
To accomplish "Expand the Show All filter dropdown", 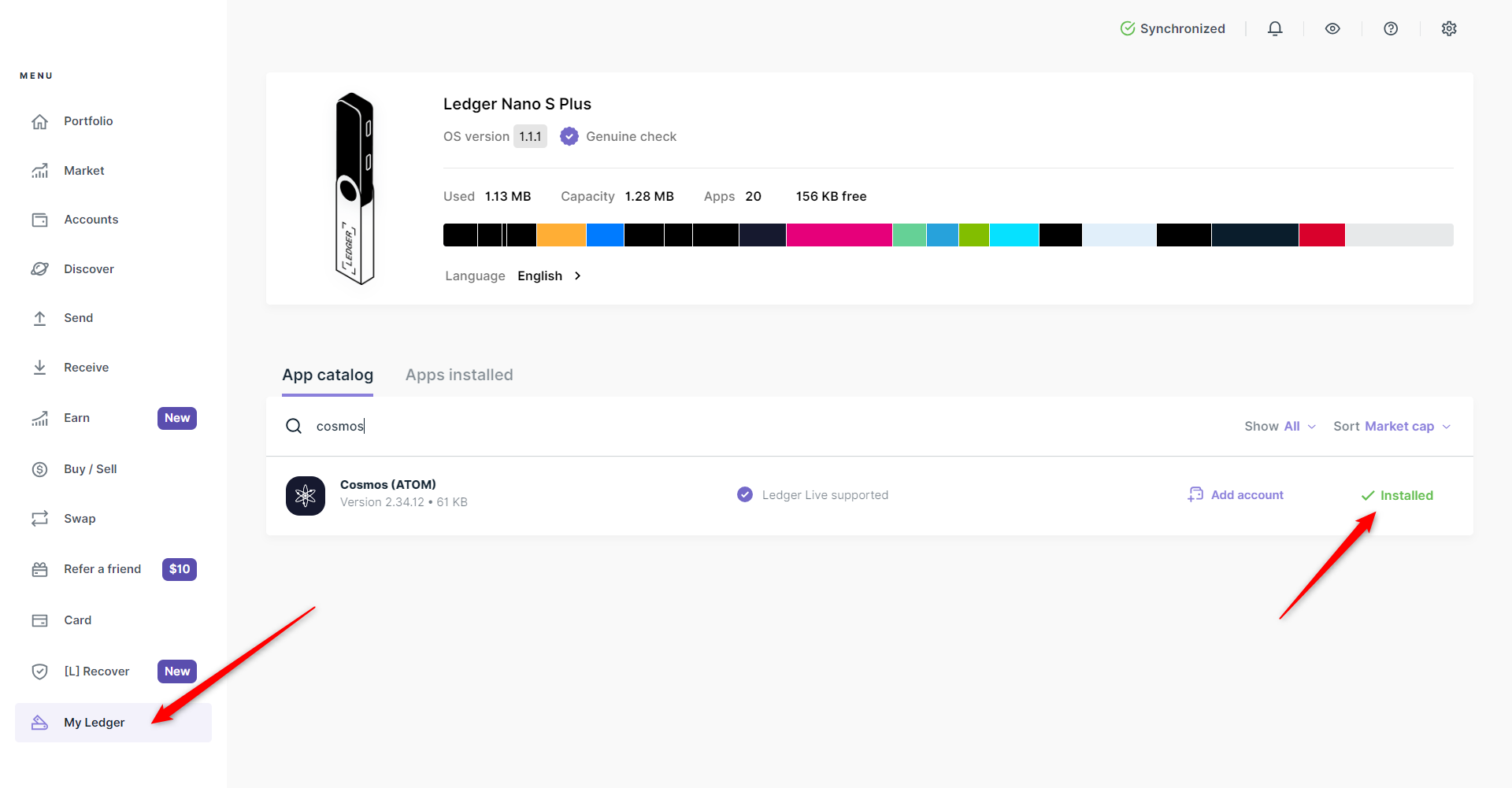I will 1280,426.
